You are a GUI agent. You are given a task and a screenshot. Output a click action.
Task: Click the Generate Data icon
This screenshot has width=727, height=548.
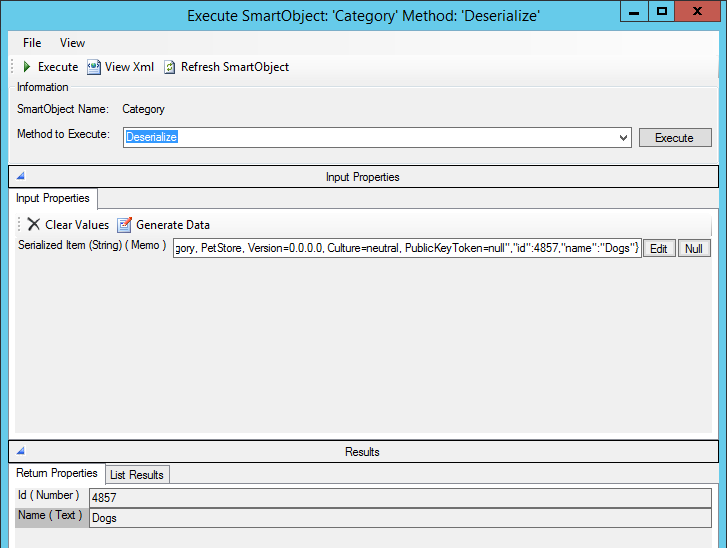125,225
